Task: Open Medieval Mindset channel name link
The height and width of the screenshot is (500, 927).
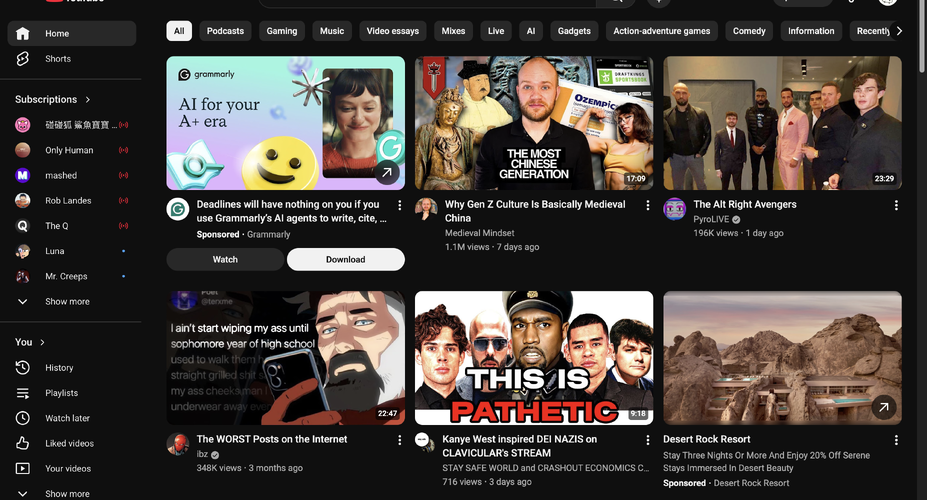Action: [x=479, y=233]
